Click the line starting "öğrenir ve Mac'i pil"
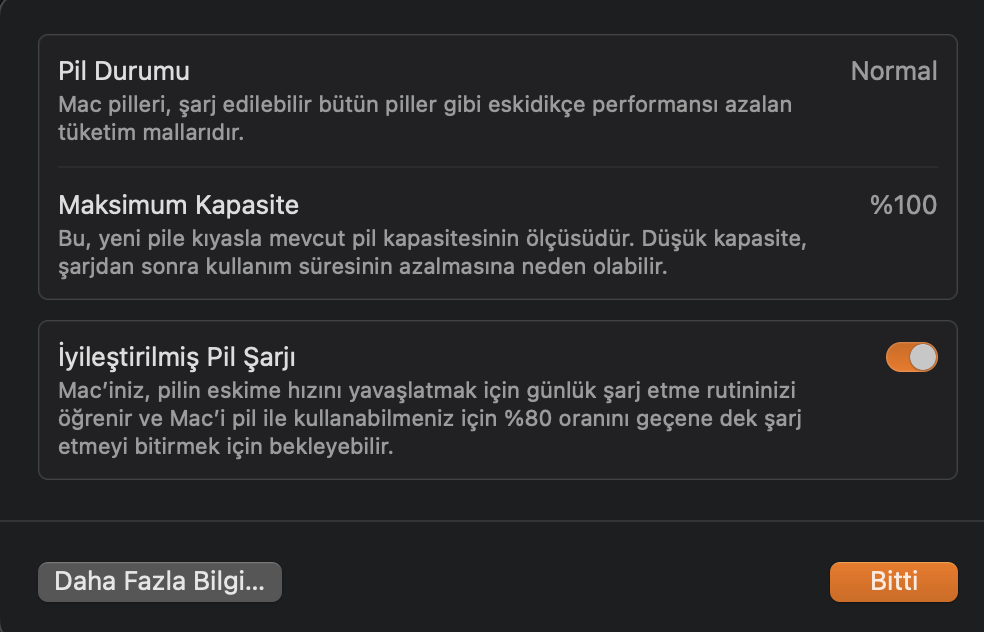Viewport: 984px width, 632px height. [x=433, y=418]
